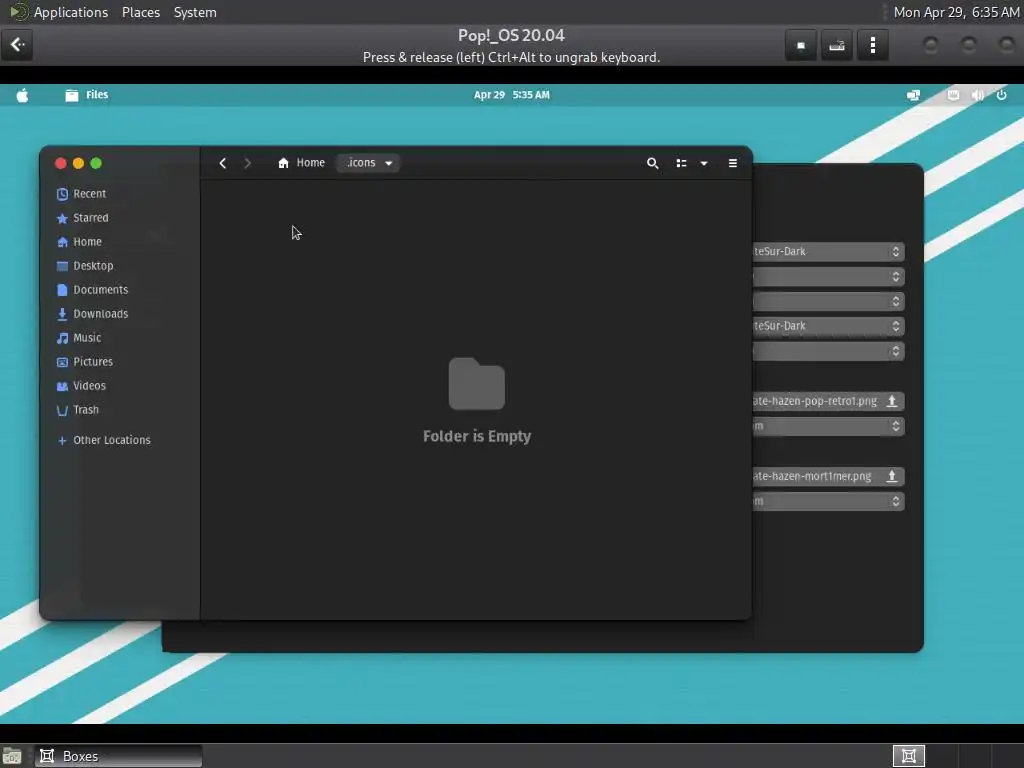Open Boxes keyboard shortcuts button

pyautogui.click(x=837, y=46)
